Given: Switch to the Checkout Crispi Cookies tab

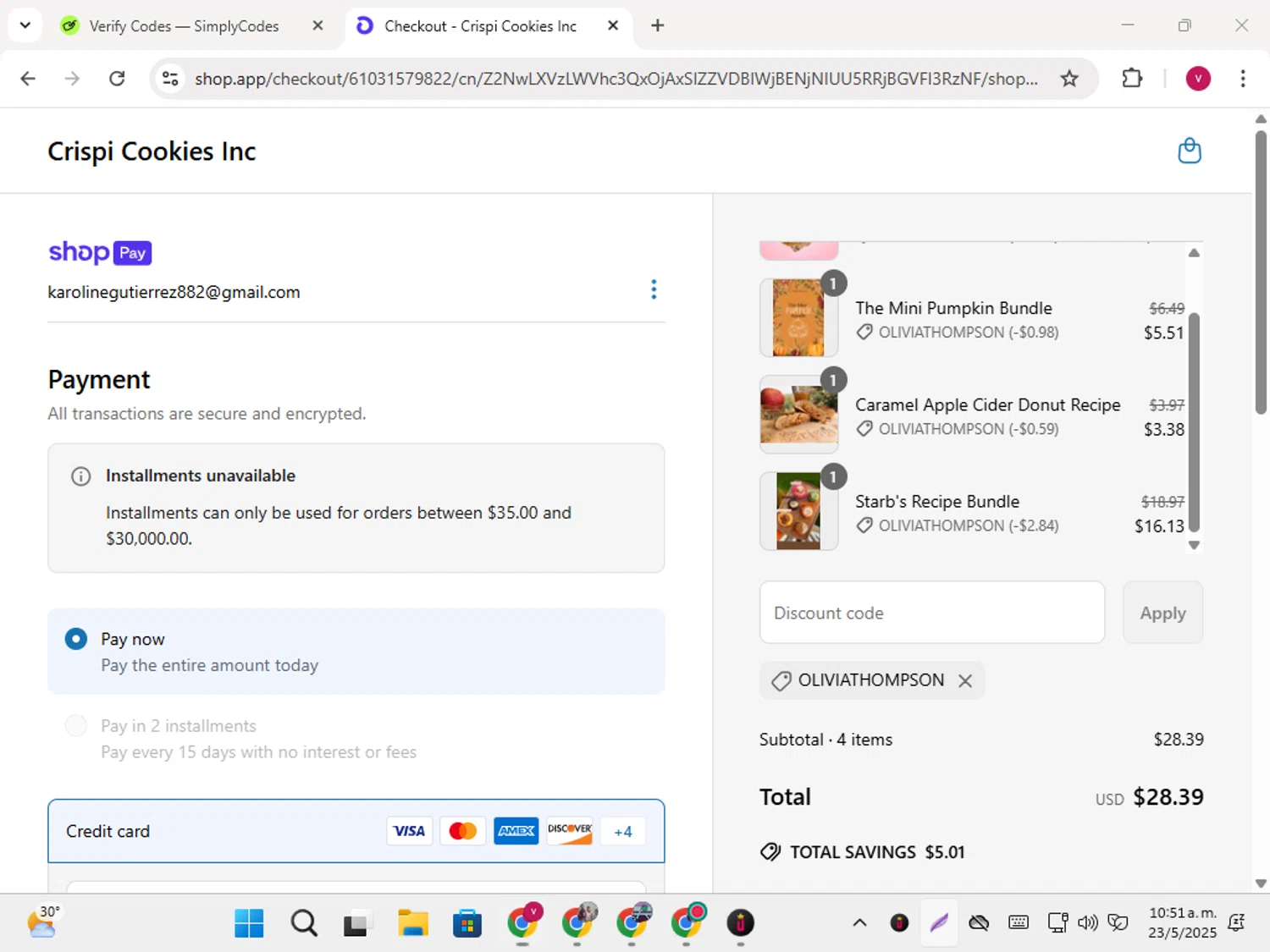Looking at the screenshot, I should pyautogui.click(x=480, y=26).
